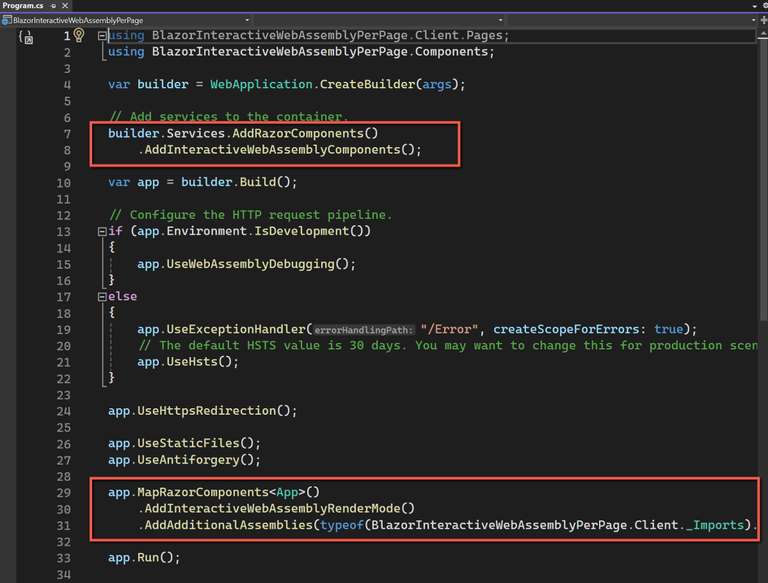768x583 pixels.
Task: Click the errorHandlingPath inlay hint
Action: tap(364, 330)
